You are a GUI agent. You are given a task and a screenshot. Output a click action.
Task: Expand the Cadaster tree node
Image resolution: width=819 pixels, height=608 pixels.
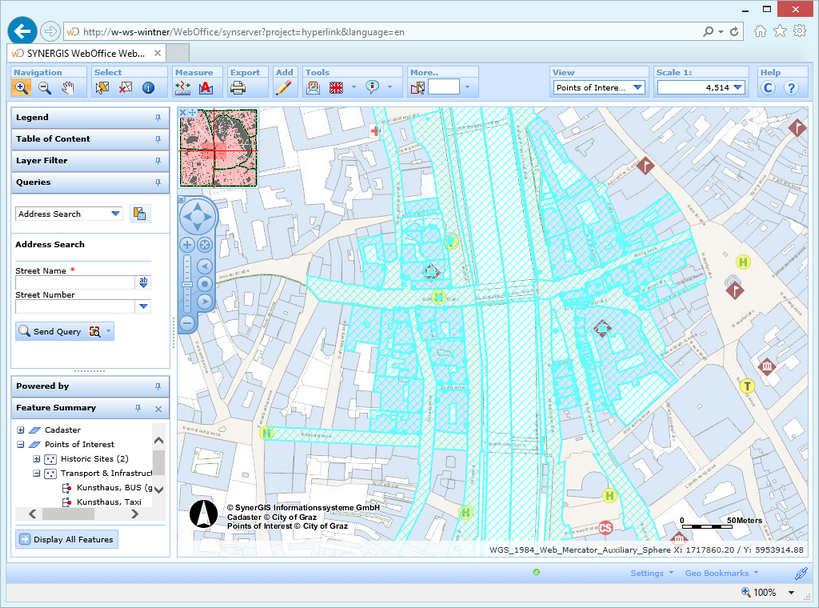click(x=20, y=430)
